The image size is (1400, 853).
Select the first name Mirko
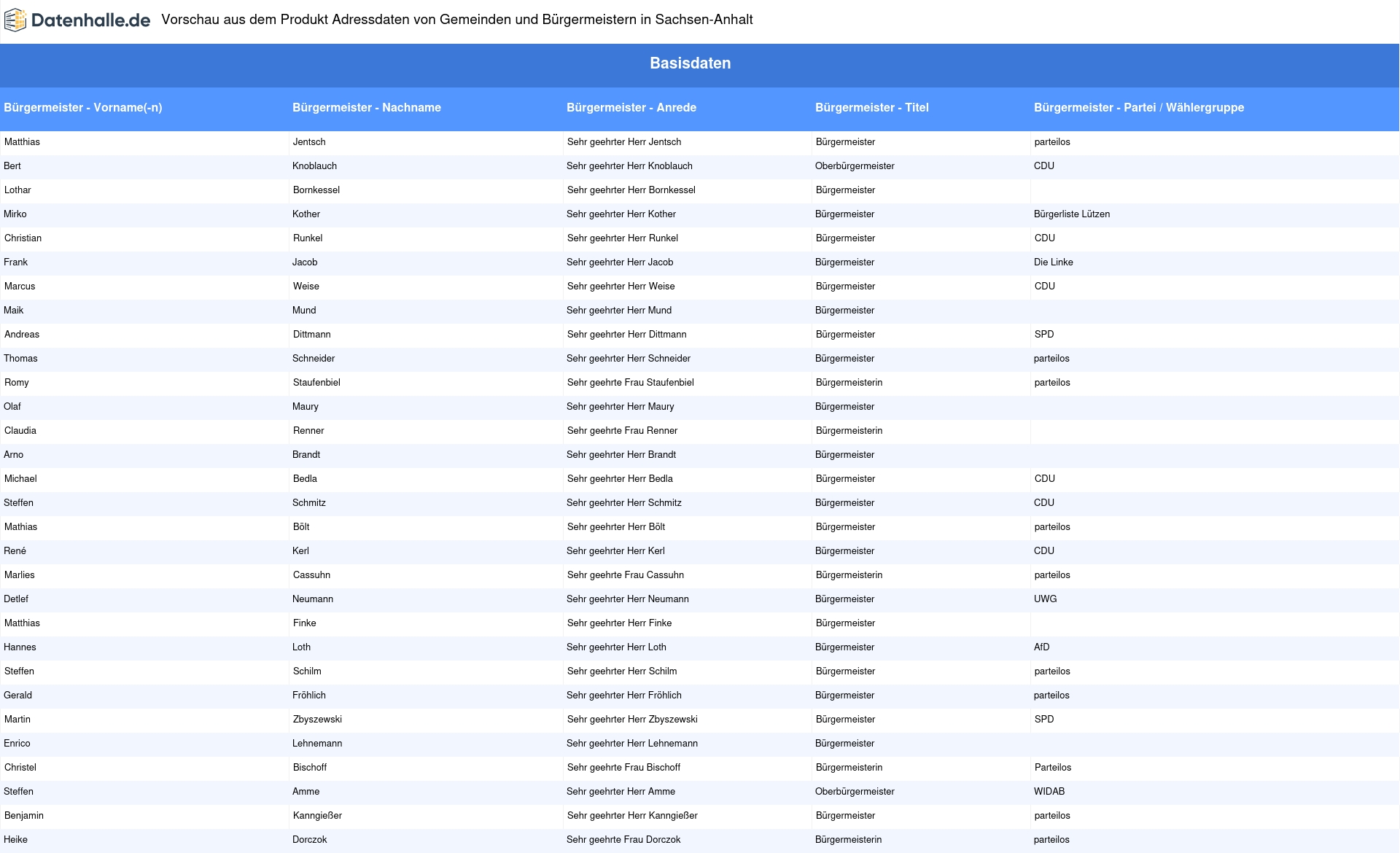(x=15, y=214)
